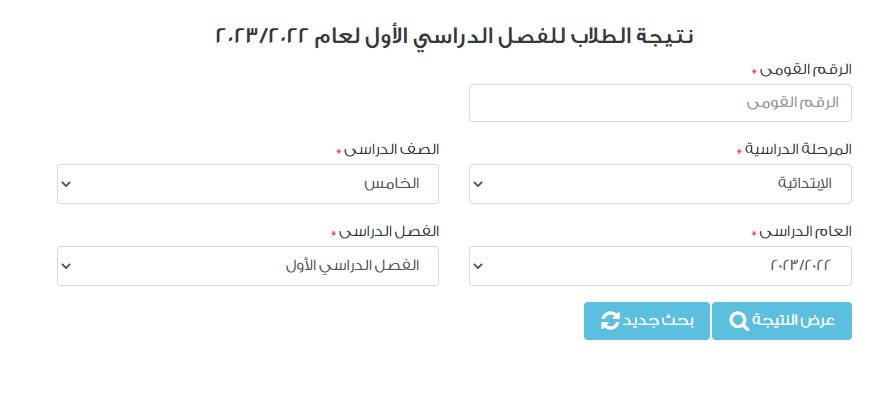The image size is (877, 407).
Task: Open the الفصل الدراسى dropdown showing الفصل الدراسي الأول
Action: [248, 266]
